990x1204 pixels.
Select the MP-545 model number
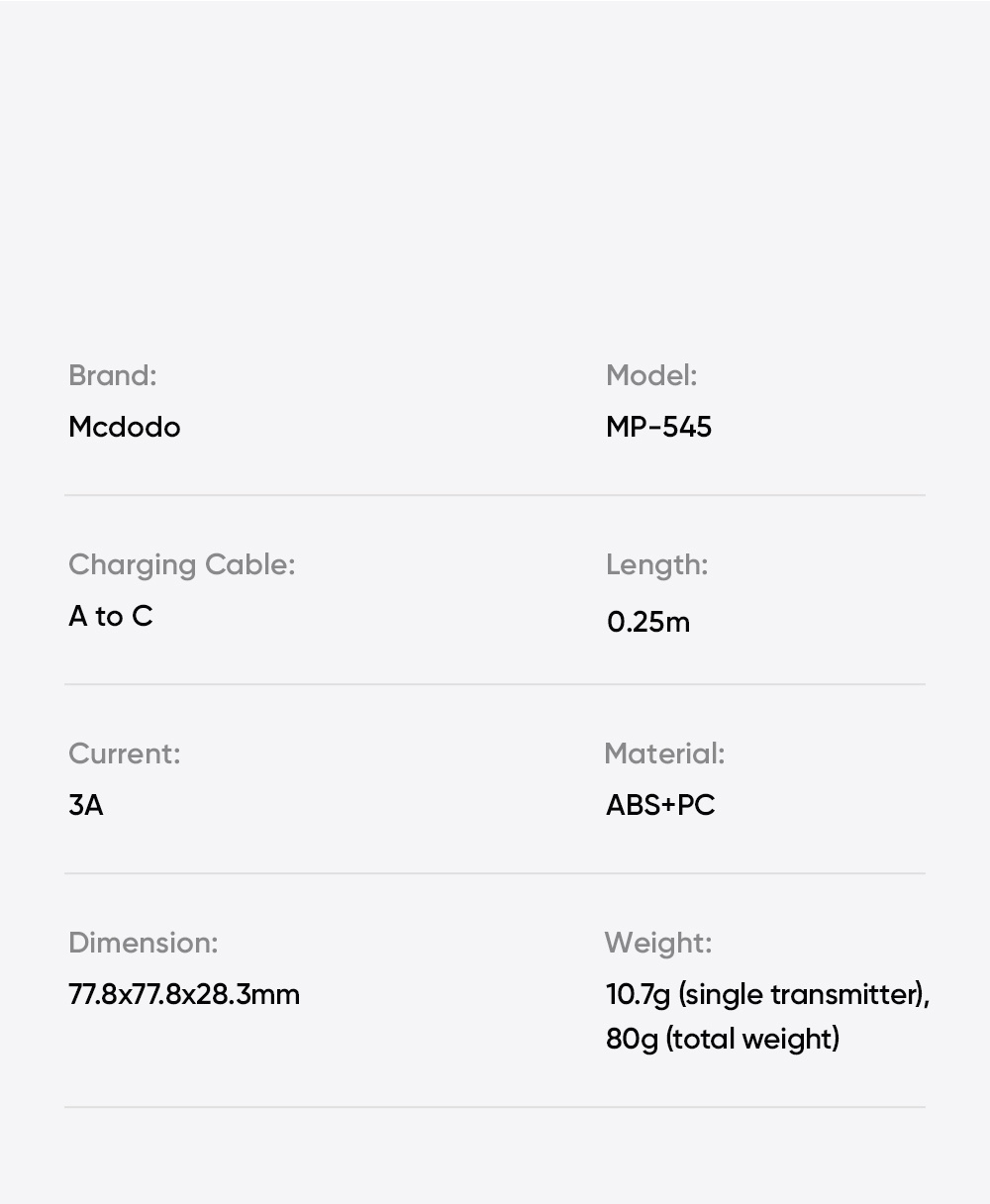[658, 428]
